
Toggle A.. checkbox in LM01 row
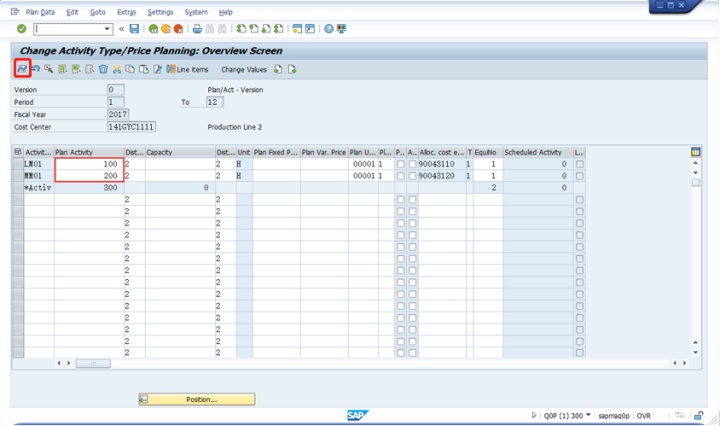pyautogui.click(x=412, y=164)
